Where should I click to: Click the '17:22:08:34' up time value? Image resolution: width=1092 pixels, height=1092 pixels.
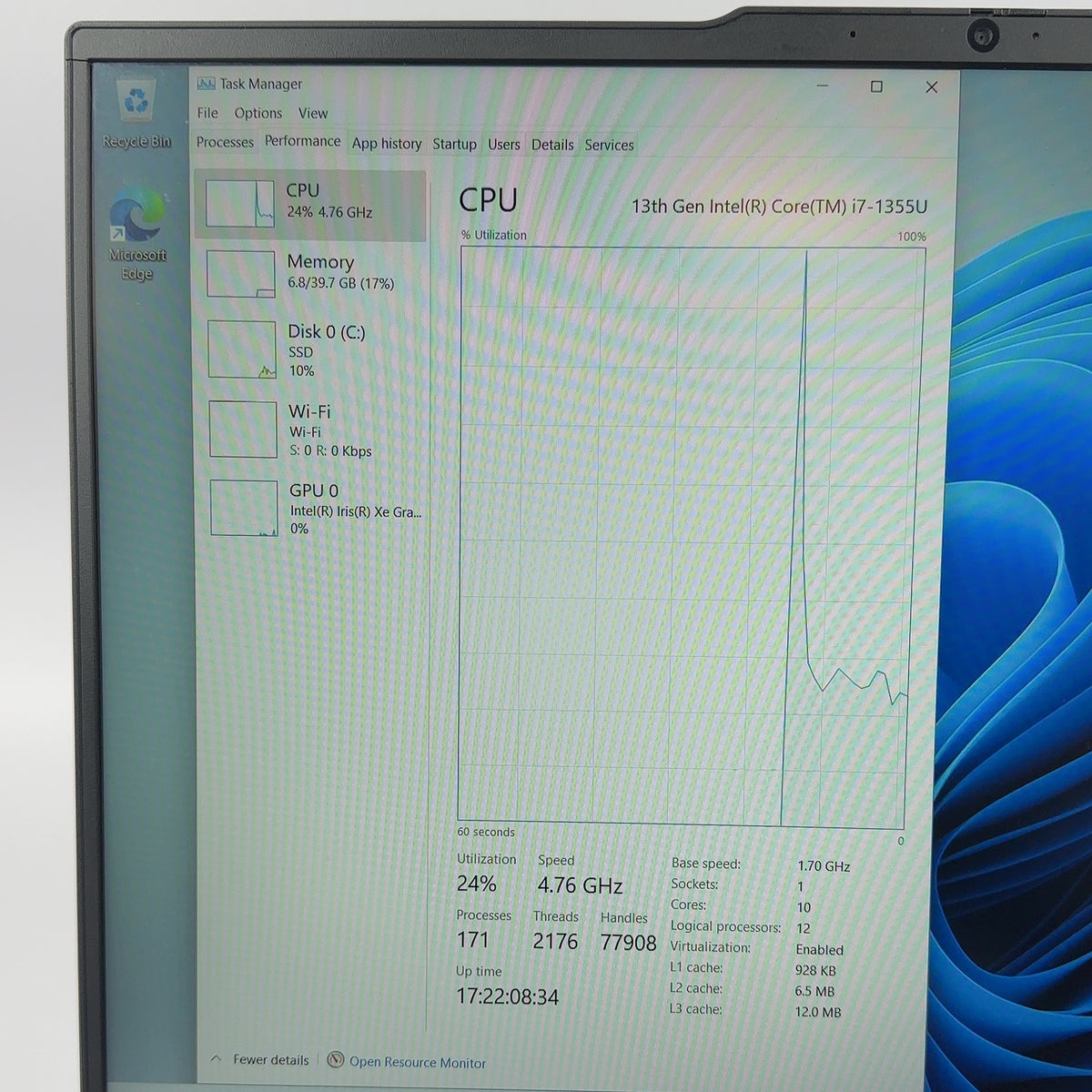click(507, 996)
